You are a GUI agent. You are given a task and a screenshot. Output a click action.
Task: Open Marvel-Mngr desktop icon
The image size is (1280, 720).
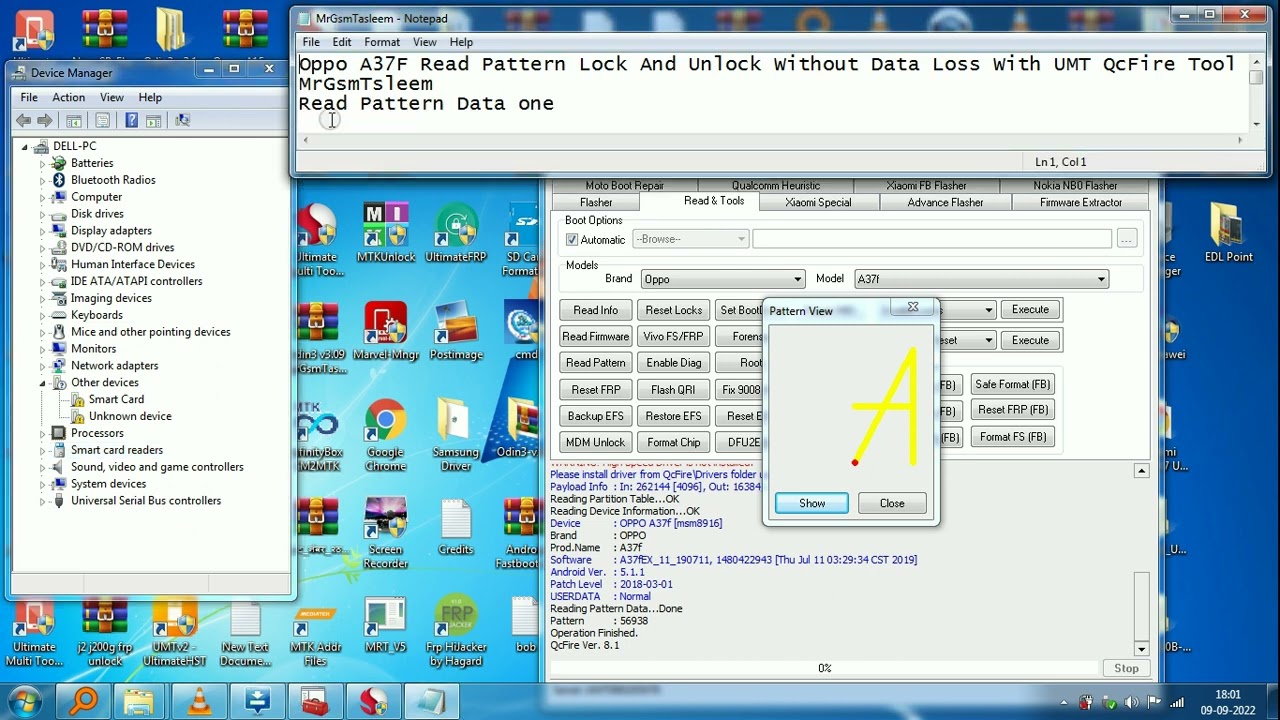coord(386,330)
